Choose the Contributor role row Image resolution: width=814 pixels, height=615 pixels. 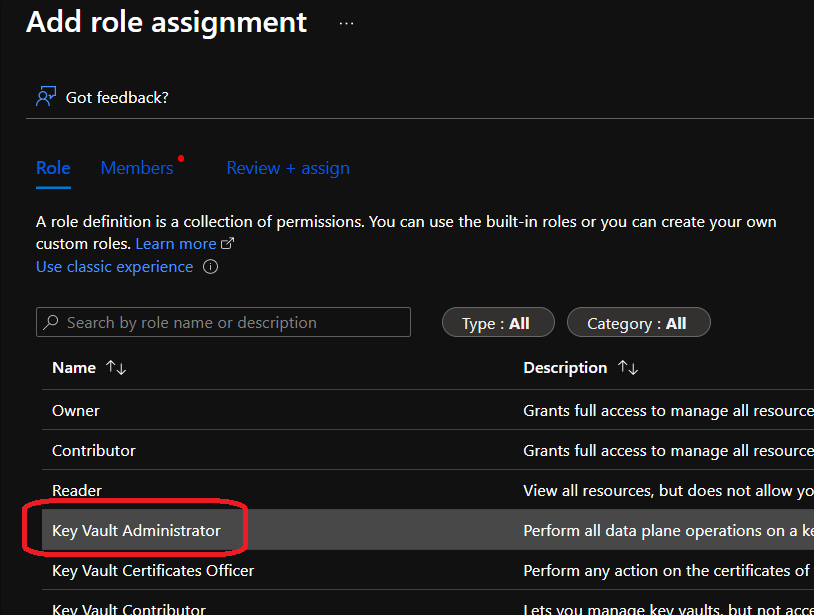(94, 450)
